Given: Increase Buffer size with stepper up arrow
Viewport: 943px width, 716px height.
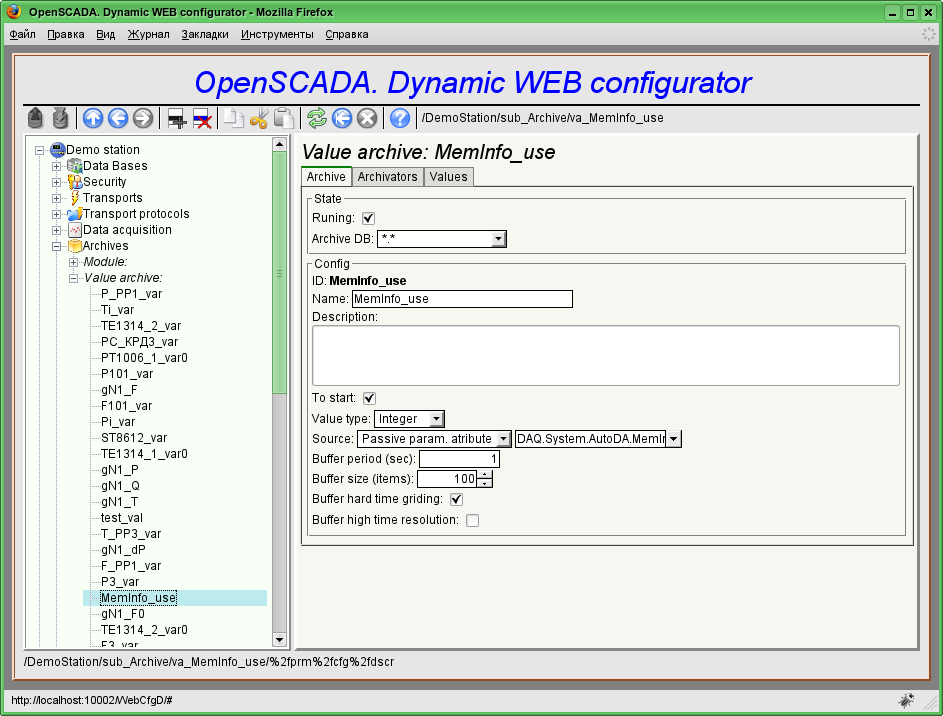Looking at the screenshot, I should click(485, 475).
